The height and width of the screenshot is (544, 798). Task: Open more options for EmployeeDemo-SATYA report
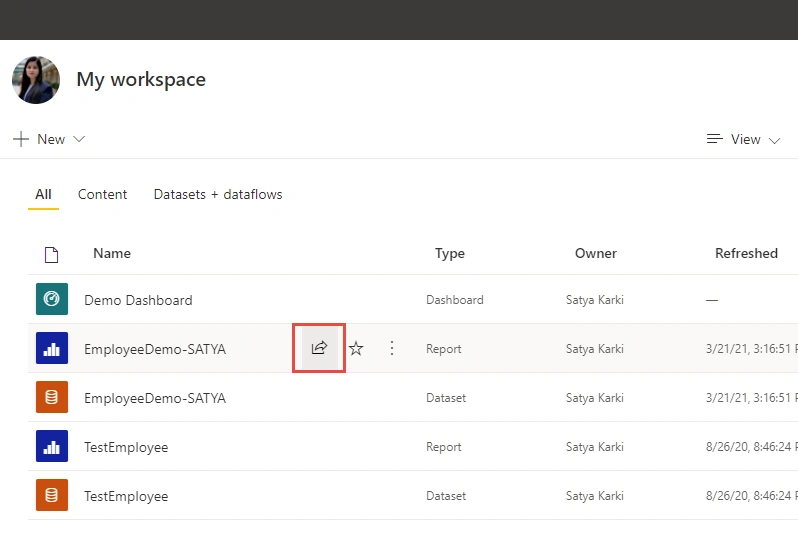[392, 348]
